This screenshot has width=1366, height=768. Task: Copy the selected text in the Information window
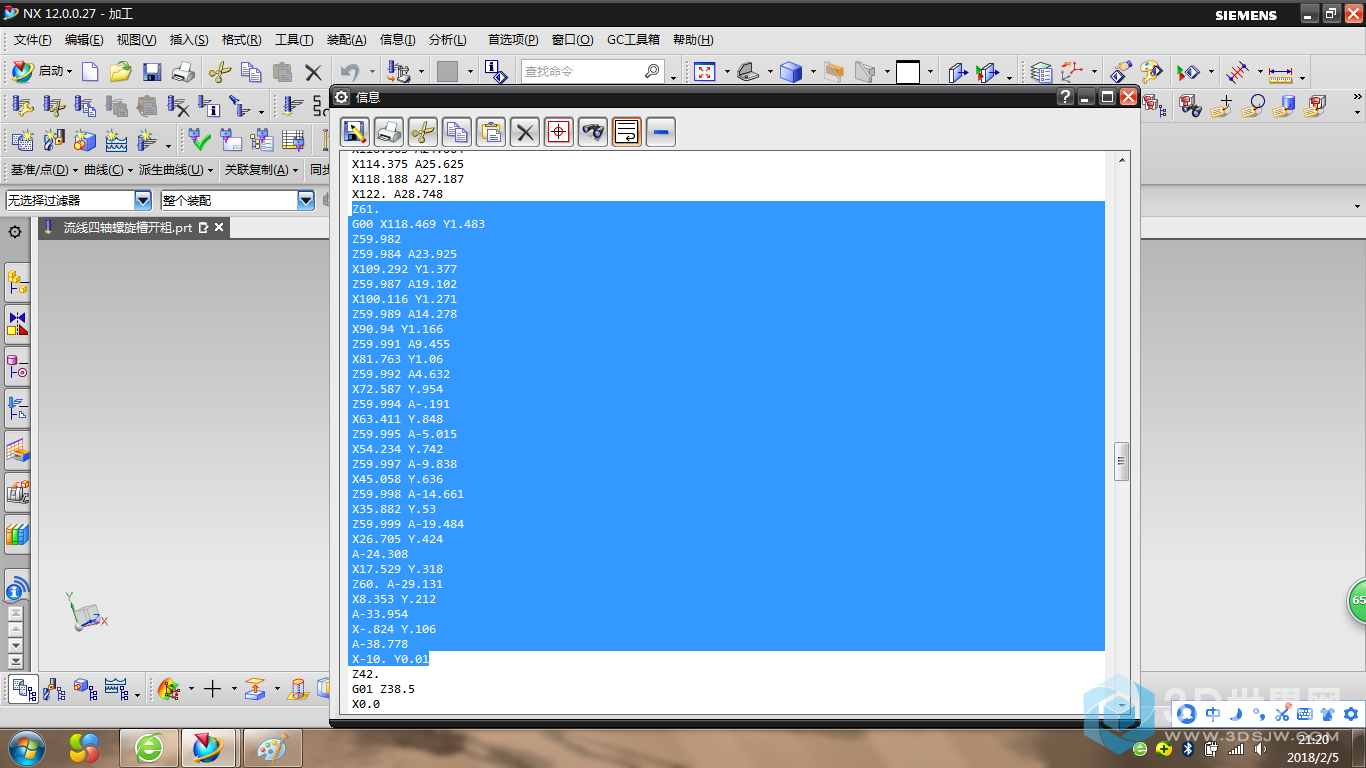pos(457,131)
